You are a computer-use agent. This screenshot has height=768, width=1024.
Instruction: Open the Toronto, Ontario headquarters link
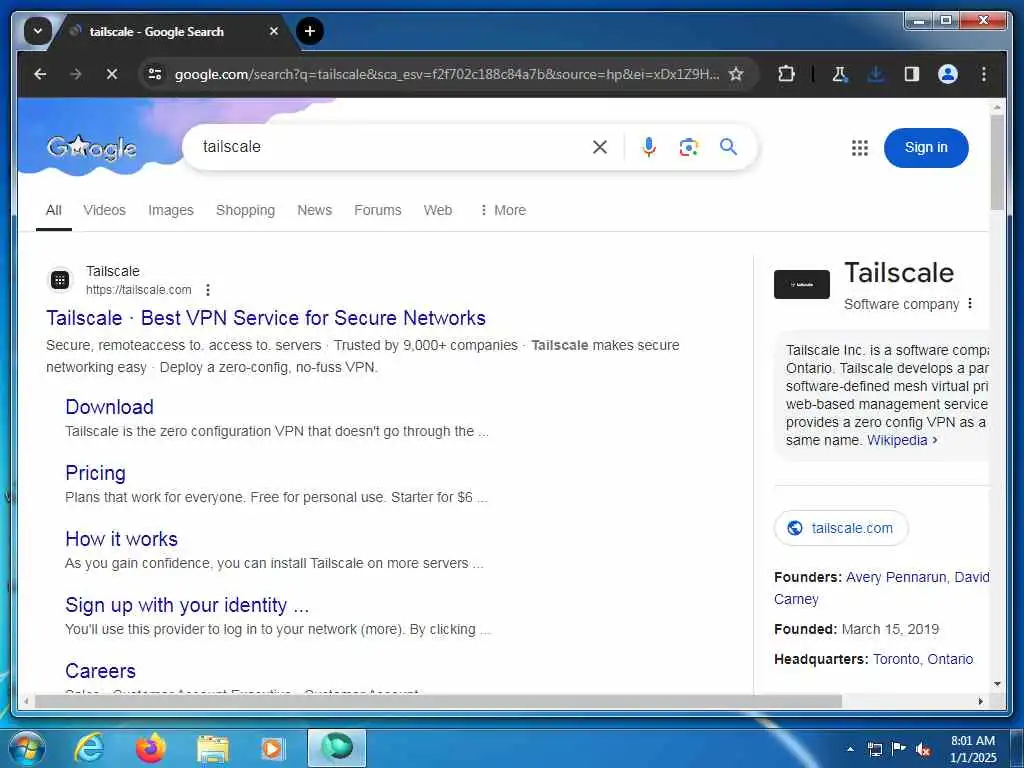coord(923,660)
